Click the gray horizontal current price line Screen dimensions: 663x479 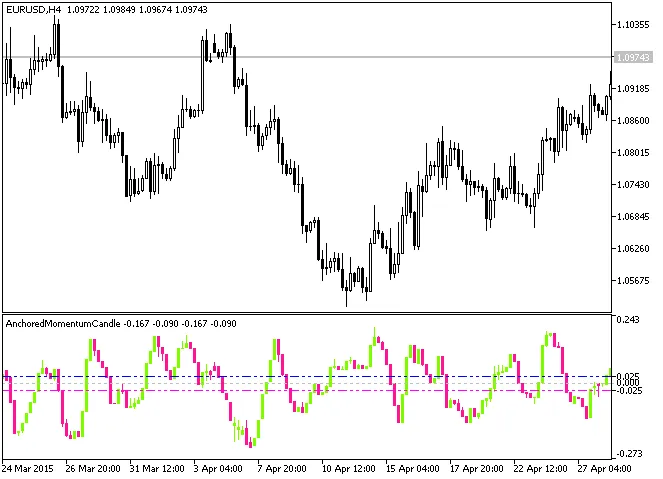pos(300,57)
